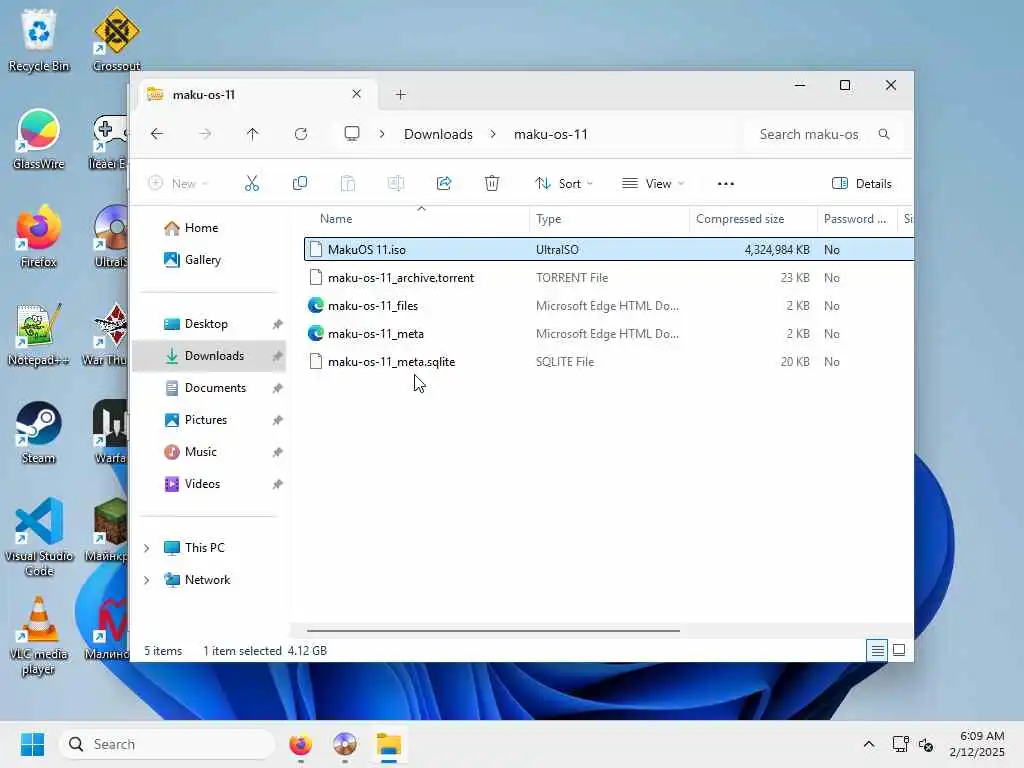Viewport: 1024px width, 768px height.
Task: Switch to details list view icon
Action: pyautogui.click(x=878, y=650)
